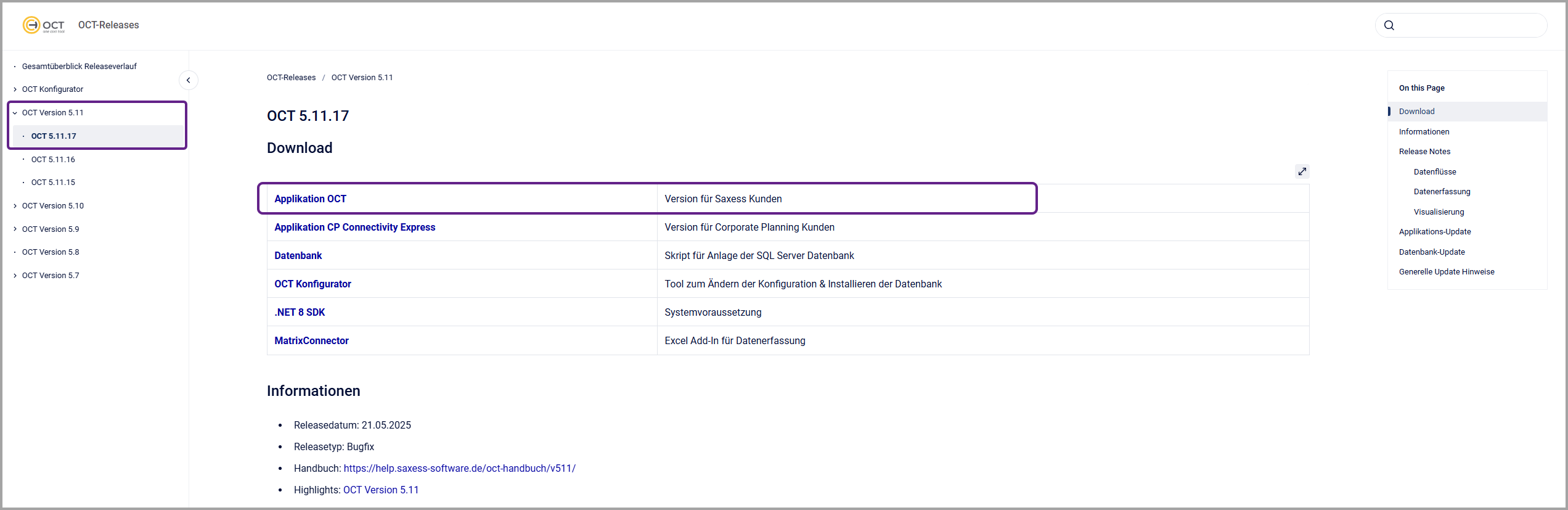Jump to Datenbank-Update in page outline
1568x510 pixels.
[1432, 252]
